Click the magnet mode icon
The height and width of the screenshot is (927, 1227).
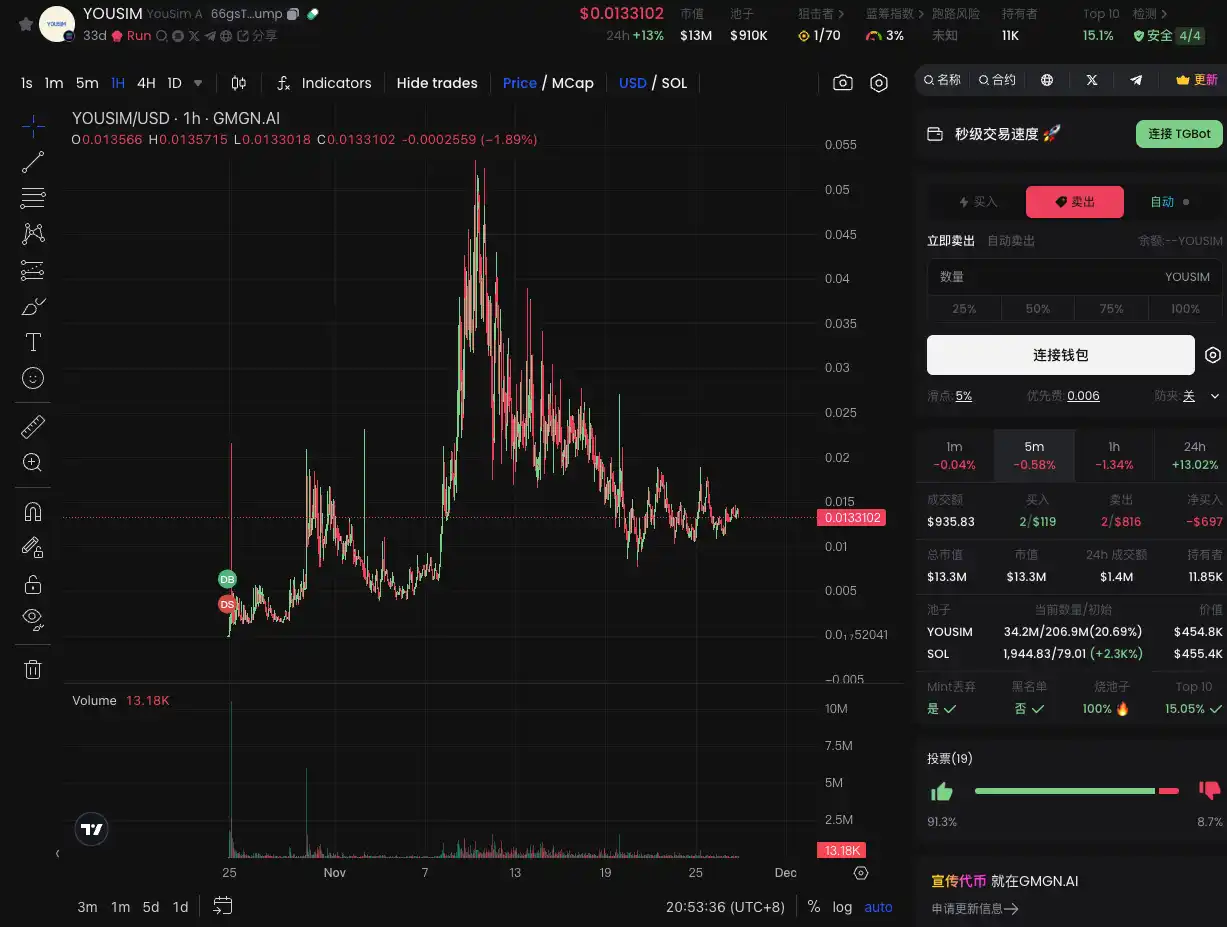[x=33, y=512]
